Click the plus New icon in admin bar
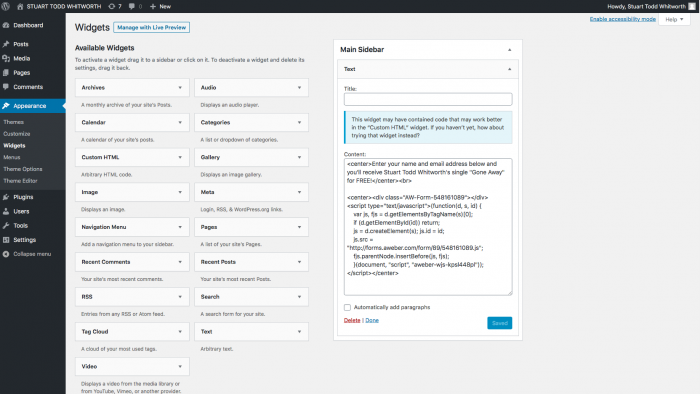Image resolution: width=700 pixels, height=394 pixels. (x=153, y=6)
